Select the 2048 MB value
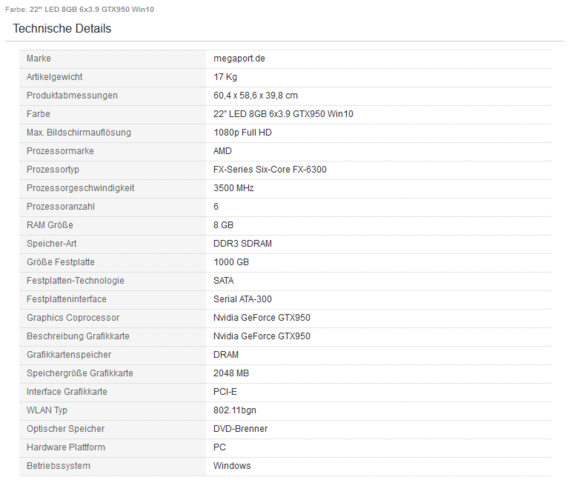Screen dimensions: 581x480 (231, 374)
